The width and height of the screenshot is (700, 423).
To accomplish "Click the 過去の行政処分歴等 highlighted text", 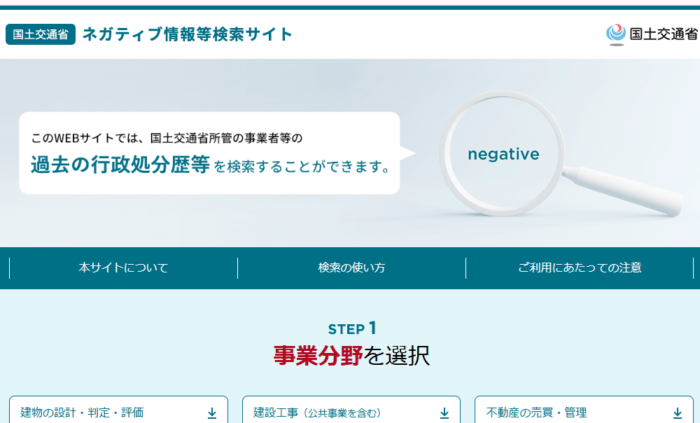I will pyautogui.click(x=119, y=166).
